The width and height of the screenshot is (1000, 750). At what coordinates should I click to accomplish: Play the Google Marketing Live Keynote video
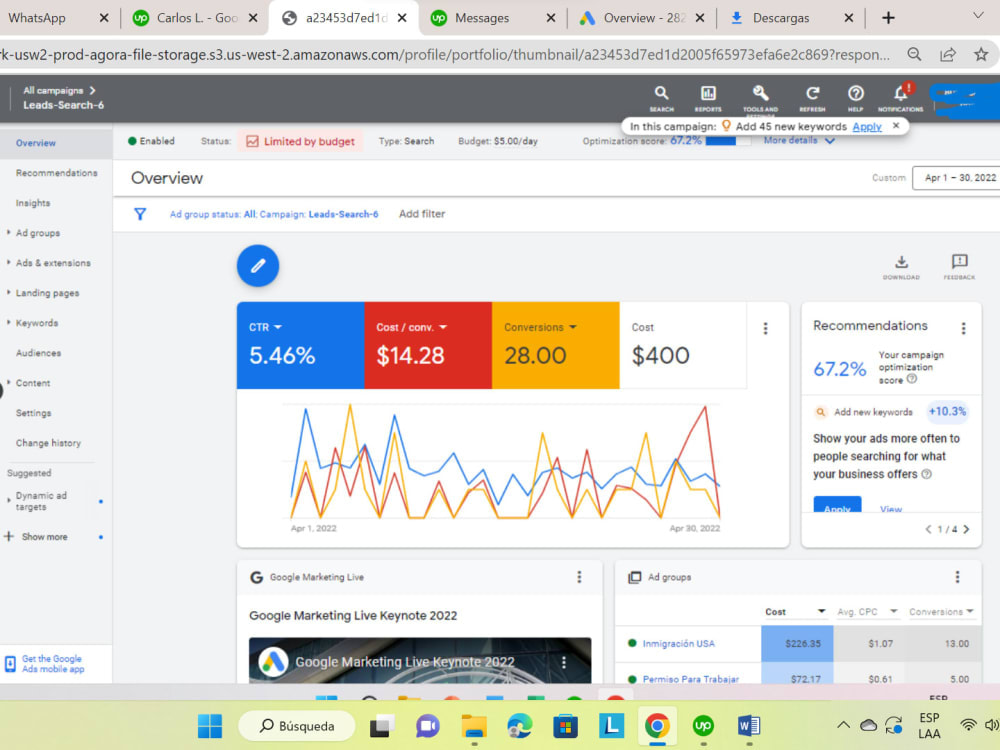tap(420, 661)
